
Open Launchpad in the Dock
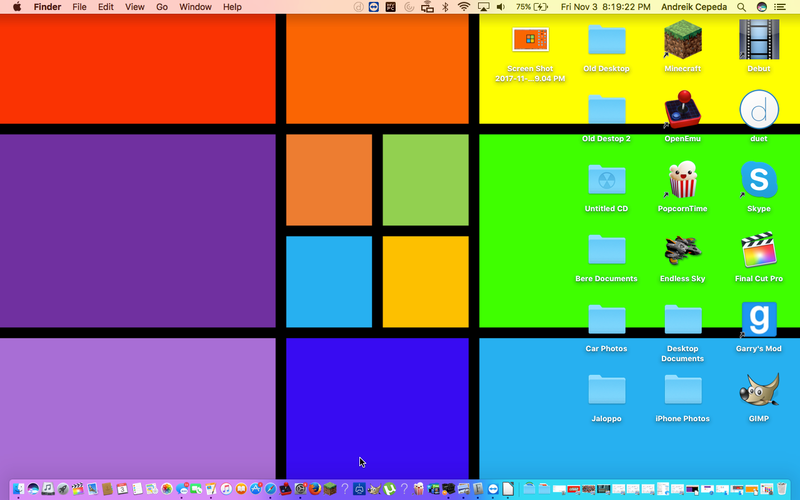tap(63, 489)
